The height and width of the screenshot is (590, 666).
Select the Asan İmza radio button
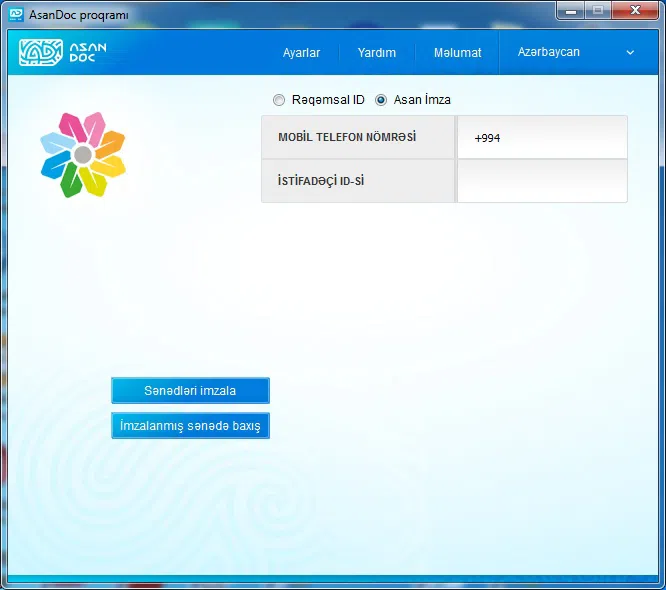pyautogui.click(x=381, y=100)
